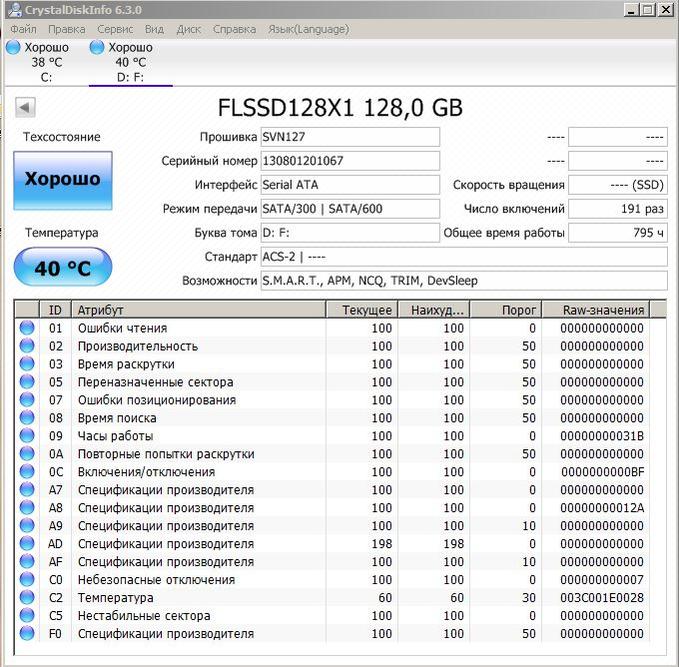This screenshot has height=667, width=679.
Task: Click the Общее время работы field 795 ч
Action: [x=618, y=233]
